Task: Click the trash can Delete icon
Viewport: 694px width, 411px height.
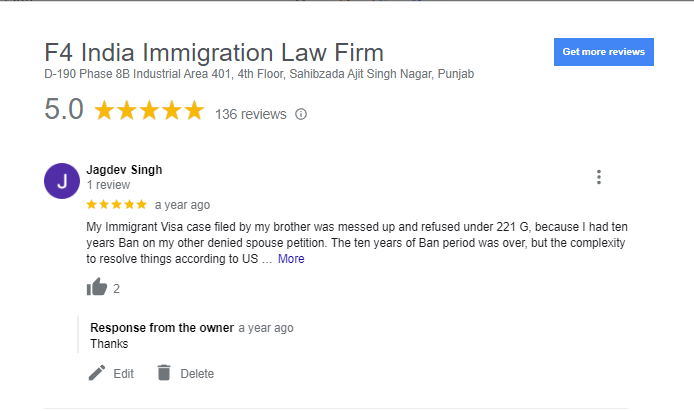Action: coord(164,373)
